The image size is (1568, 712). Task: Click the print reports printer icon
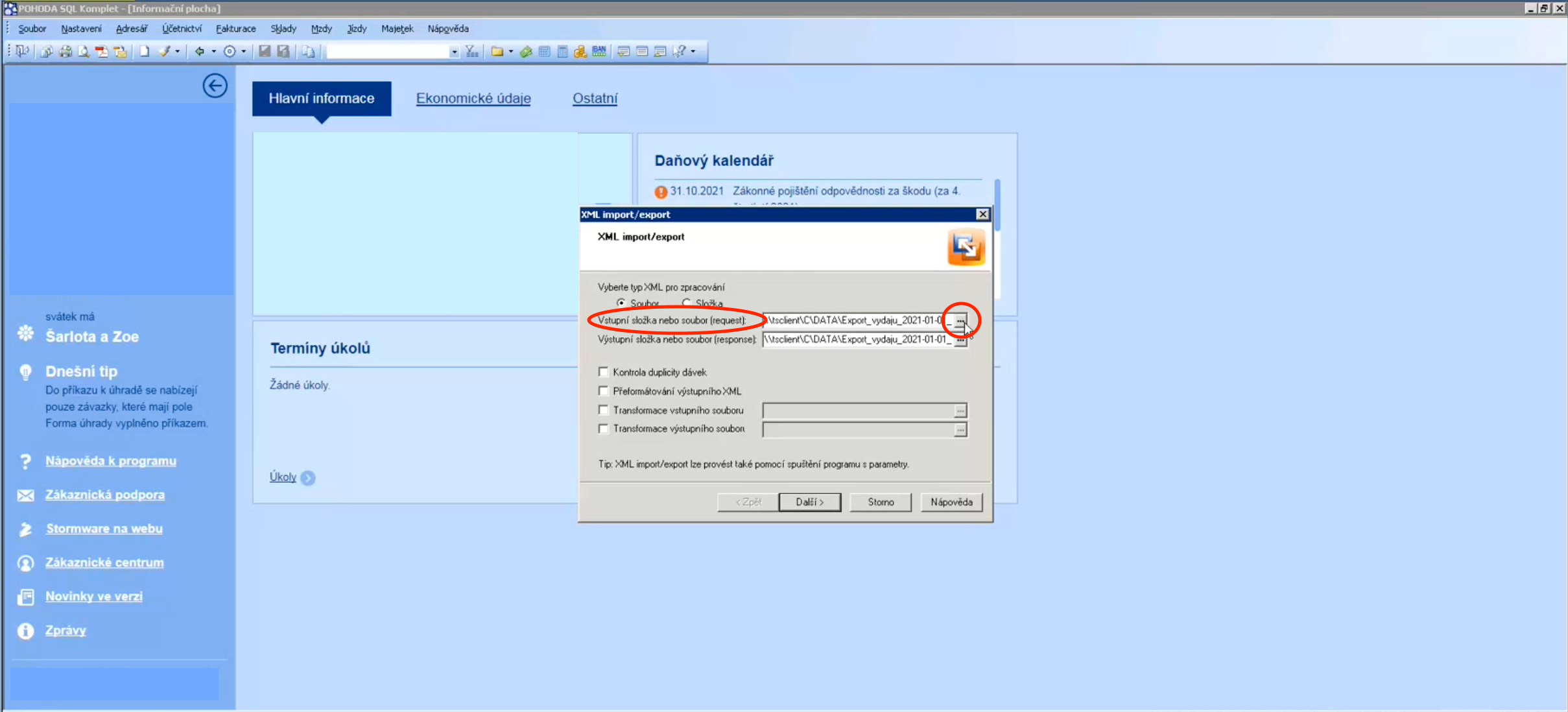[x=65, y=51]
